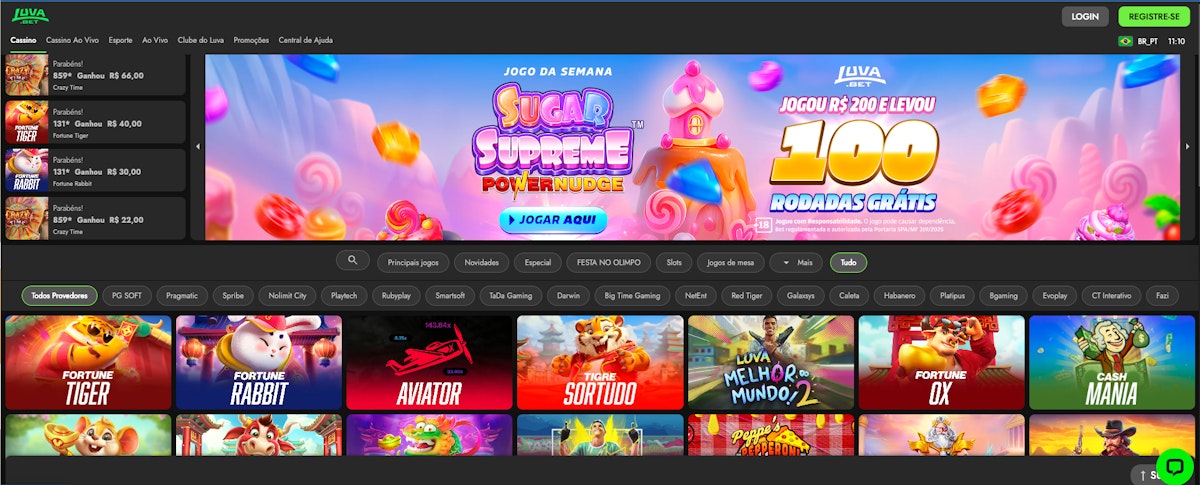1200x485 pixels.
Task: Filter by Novidades category
Action: coord(482,263)
